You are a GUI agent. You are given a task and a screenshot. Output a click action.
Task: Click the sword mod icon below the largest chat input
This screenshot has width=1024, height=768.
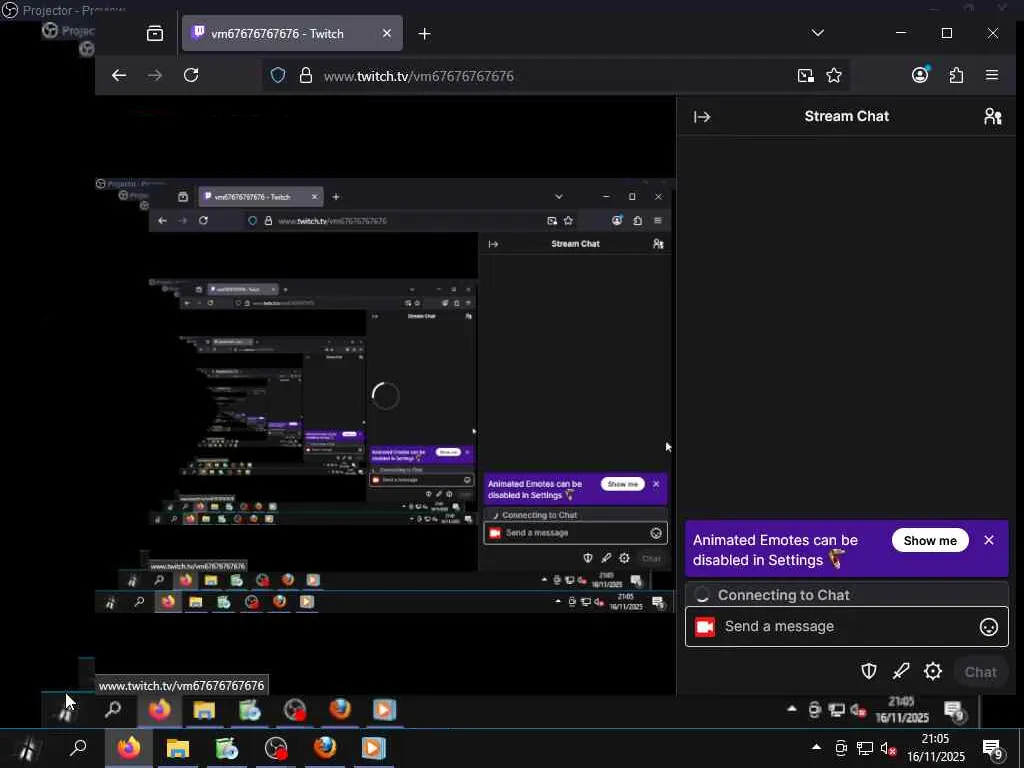[x=901, y=671]
